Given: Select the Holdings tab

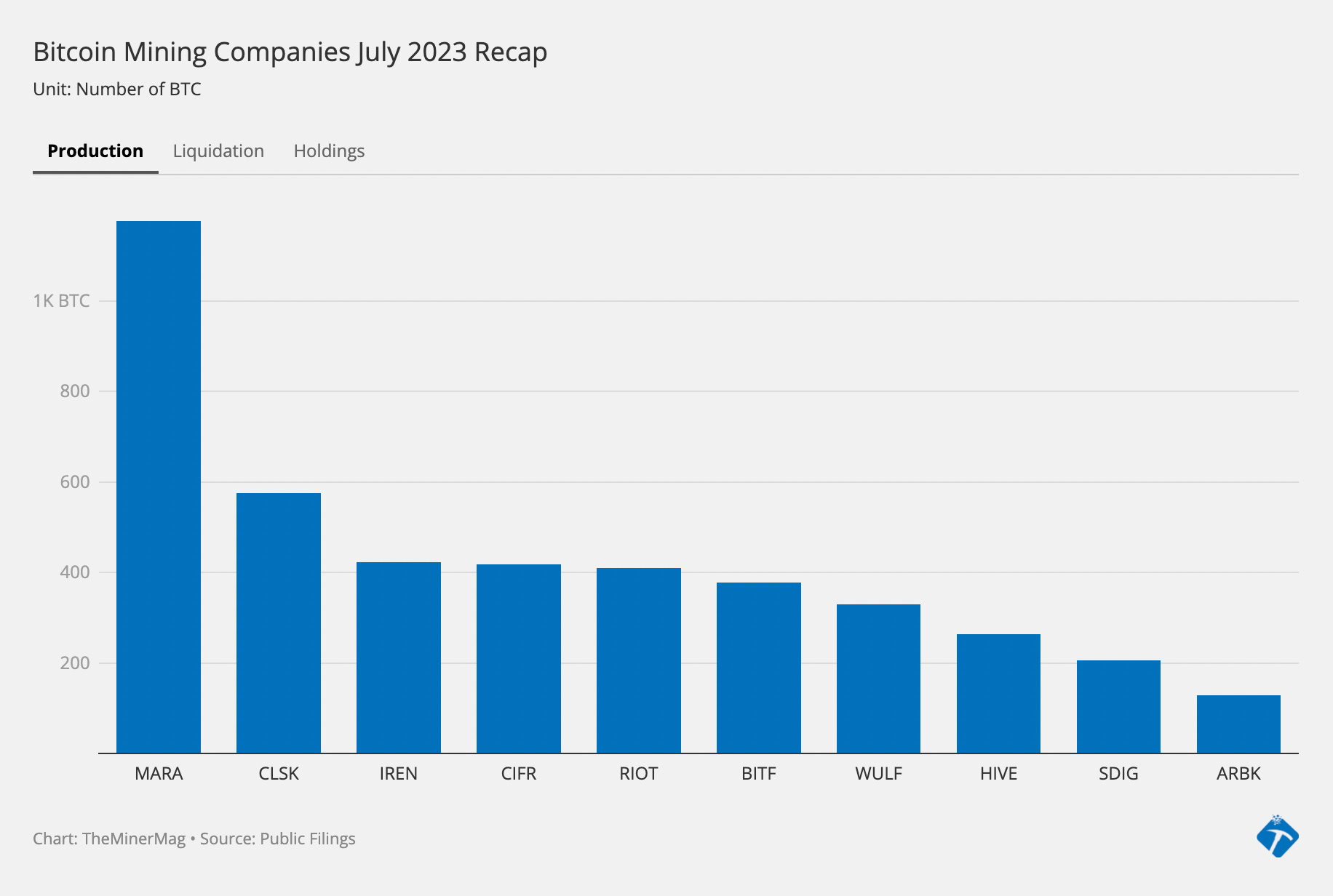Looking at the screenshot, I should point(329,151).
